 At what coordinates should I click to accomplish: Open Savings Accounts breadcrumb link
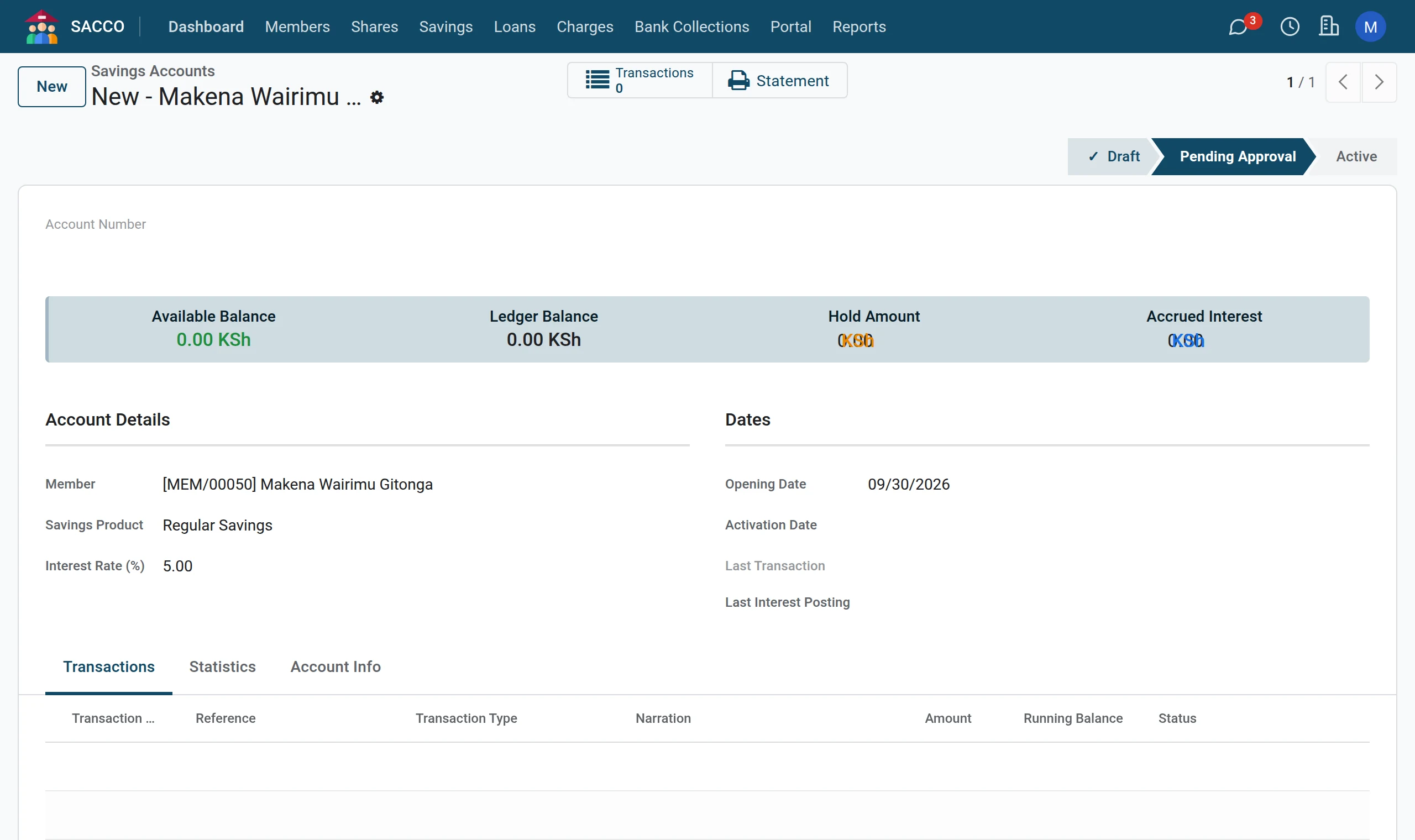point(153,71)
